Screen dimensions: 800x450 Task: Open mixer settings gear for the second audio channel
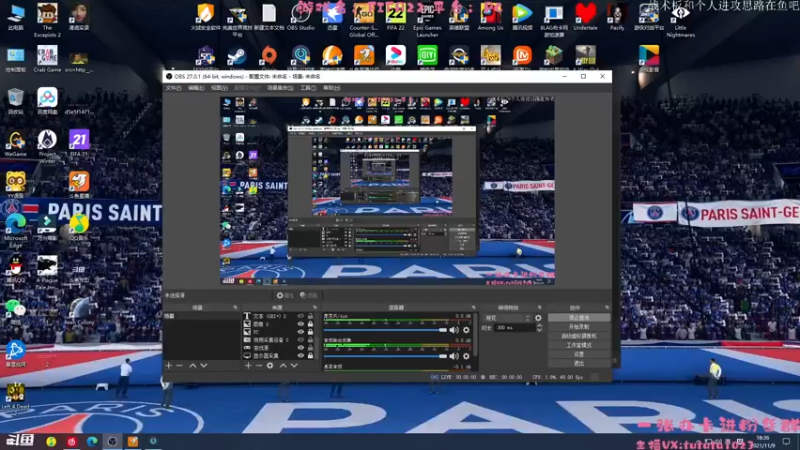[466, 356]
